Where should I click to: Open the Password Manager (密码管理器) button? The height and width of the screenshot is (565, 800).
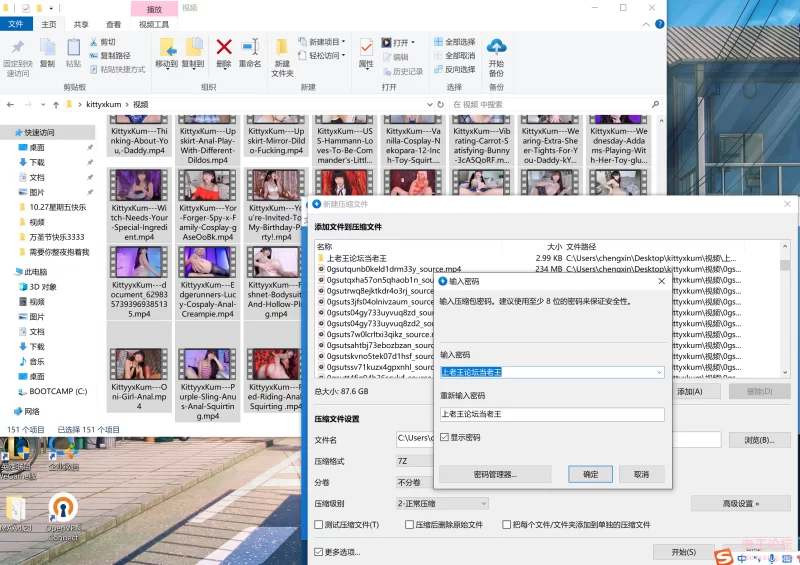click(x=494, y=474)
